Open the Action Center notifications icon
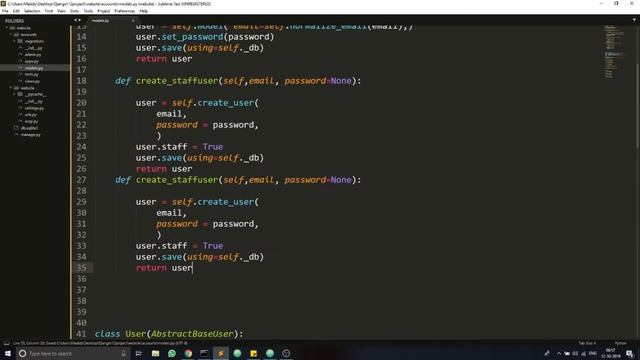This screenshot has height=360, width=640. point(630,353)
